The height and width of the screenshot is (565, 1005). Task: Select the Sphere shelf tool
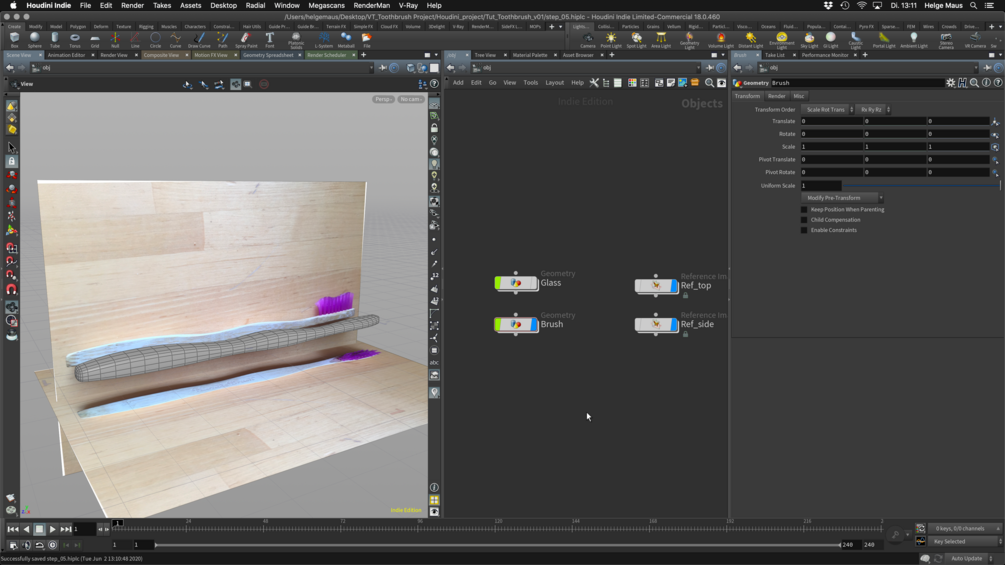(34, 39)
